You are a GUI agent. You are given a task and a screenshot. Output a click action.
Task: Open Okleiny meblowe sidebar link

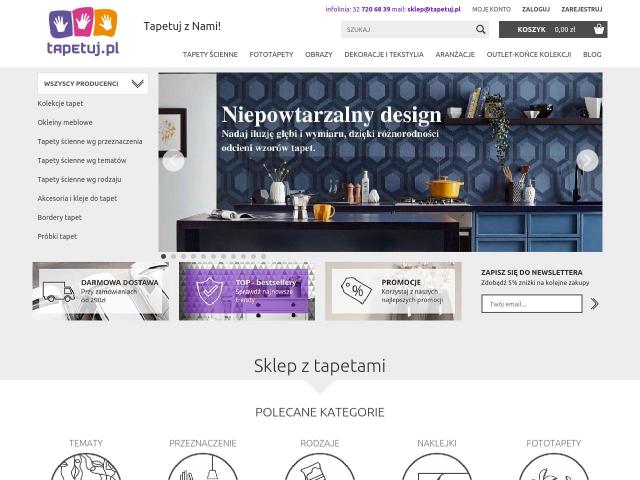click(x=65, y=122)
